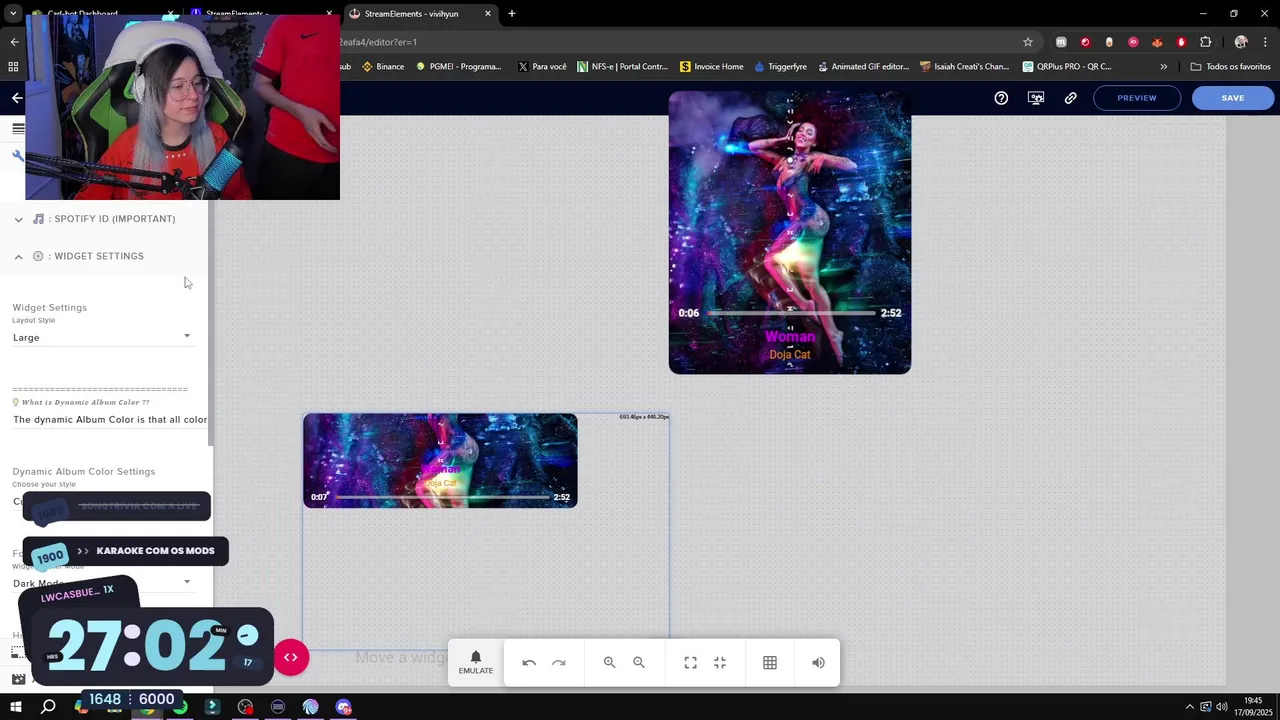Go back with the editor back arrow
Viewport: 1280px width, 720px height.
coord(17,98)
